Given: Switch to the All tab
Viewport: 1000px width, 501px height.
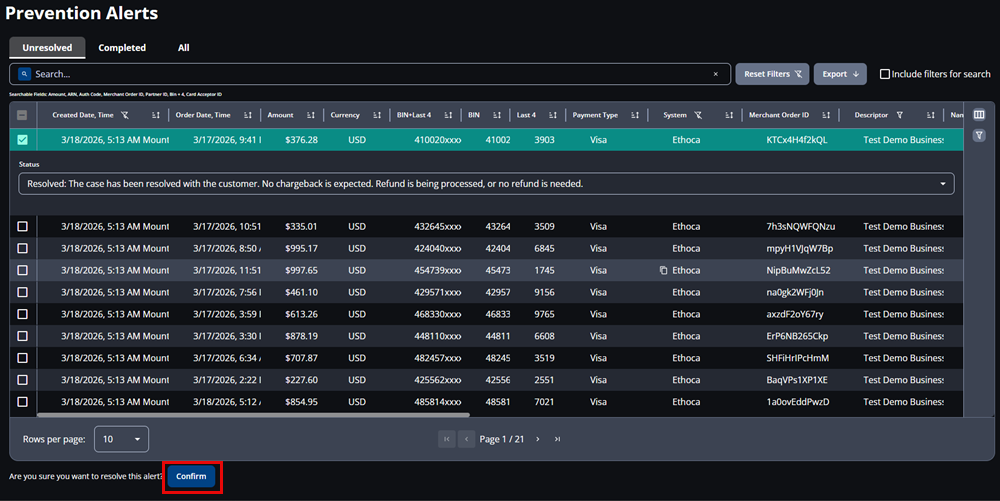Looking at the screenshot, I should tap(184, 48).
